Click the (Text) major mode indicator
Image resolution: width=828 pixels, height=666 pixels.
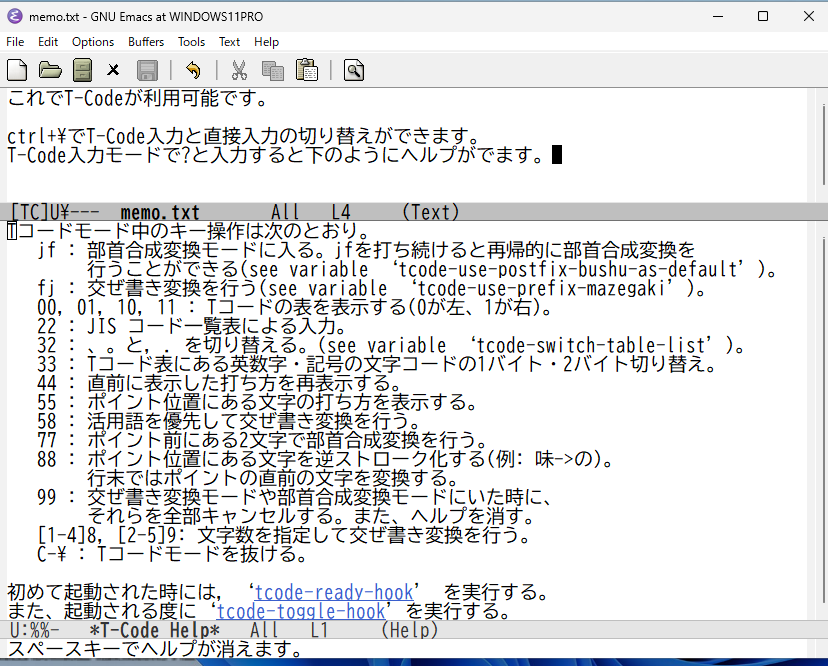430,212
